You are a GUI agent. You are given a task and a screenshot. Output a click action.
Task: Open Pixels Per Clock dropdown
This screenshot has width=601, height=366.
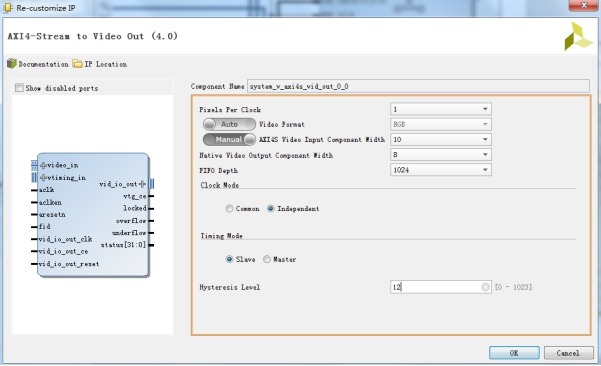[441, 109]
